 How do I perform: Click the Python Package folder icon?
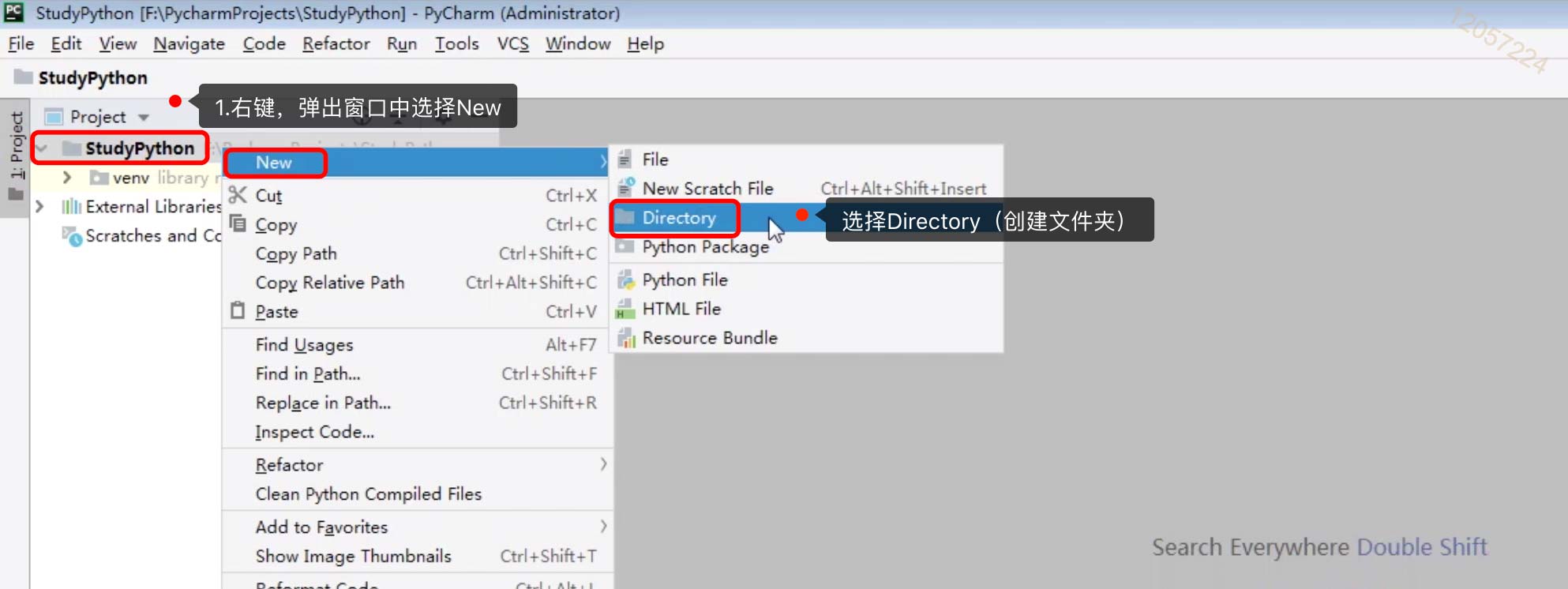tap(625, 246)
